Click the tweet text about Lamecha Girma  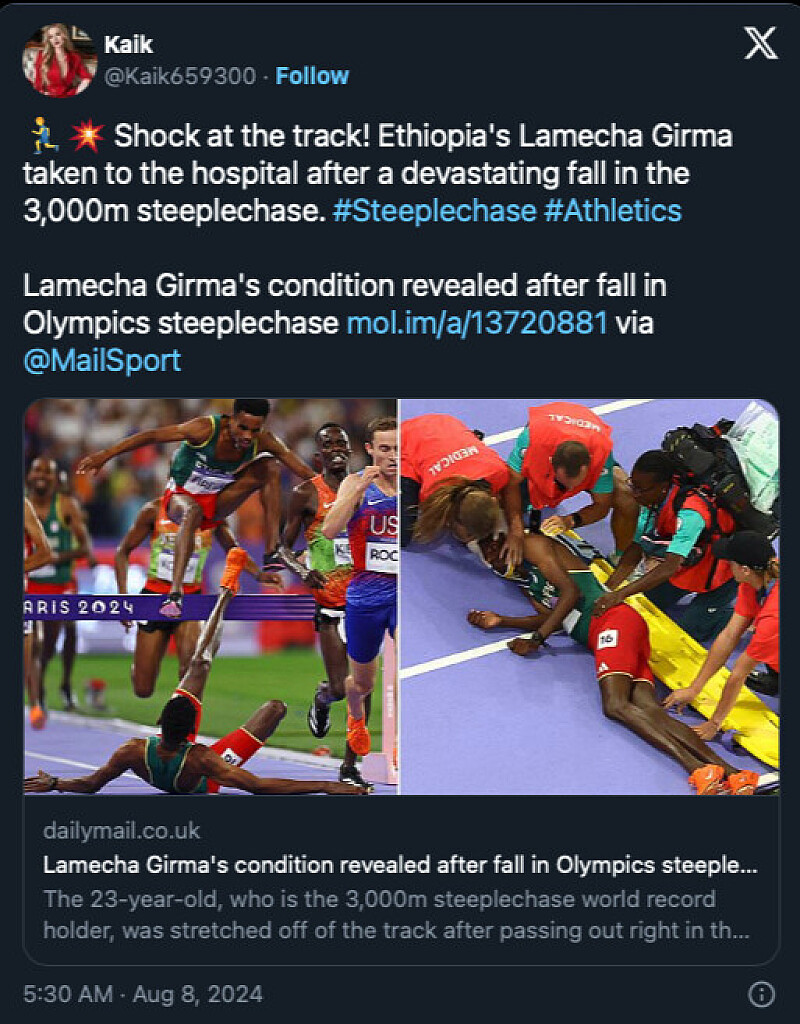point(377,174)
